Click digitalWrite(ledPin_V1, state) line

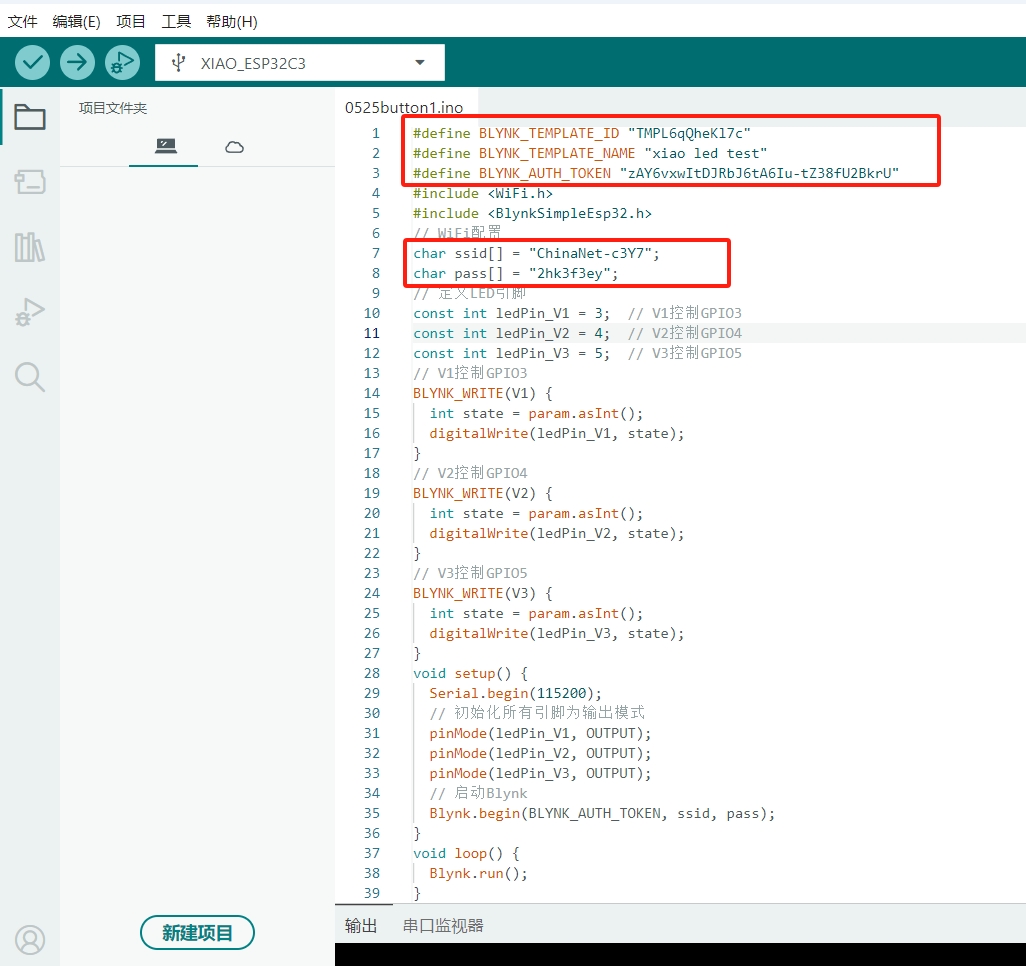tap(557, 433)
